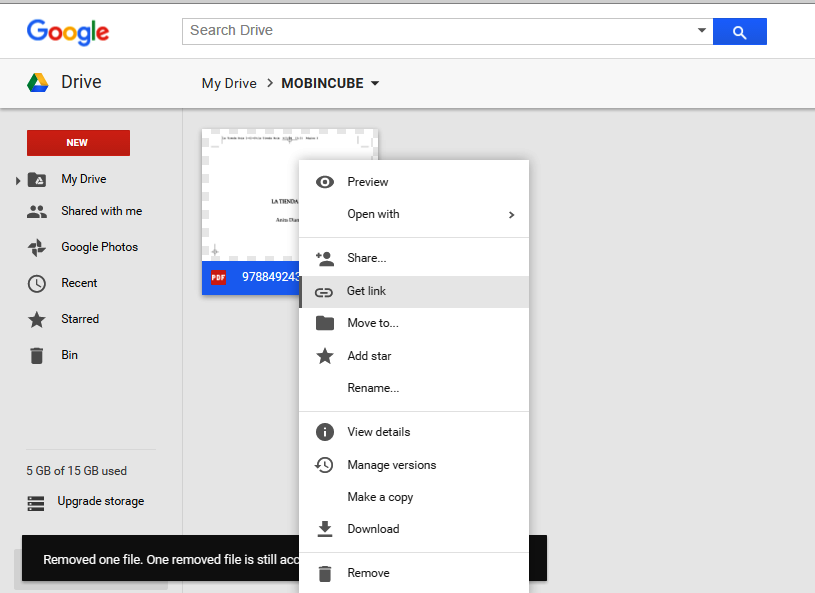The height and width of the screenshot is (593, 815).
Task: Open the Bin in the sidebar
Action: [x=69, y=355]
